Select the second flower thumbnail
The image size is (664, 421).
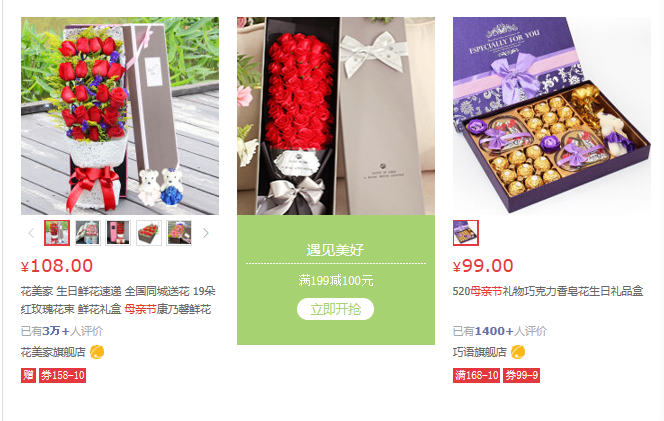coord(88,233)
